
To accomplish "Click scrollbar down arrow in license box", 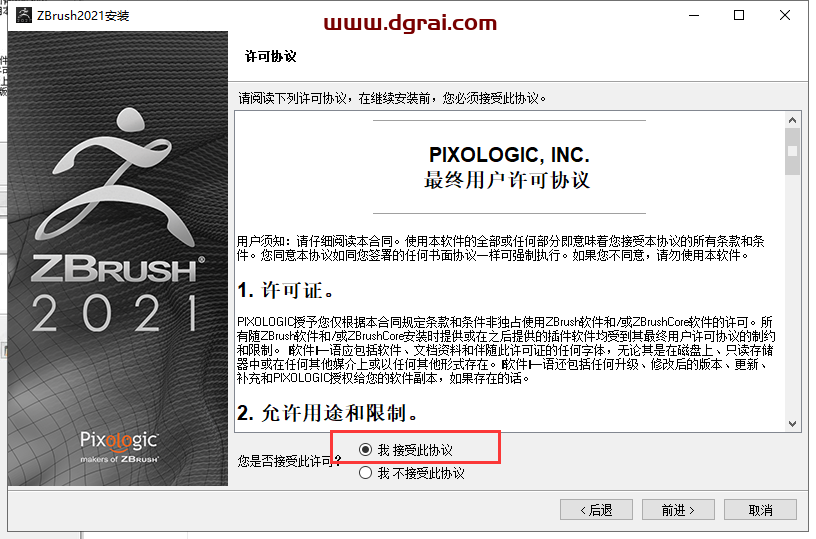I will click(792, 424).
